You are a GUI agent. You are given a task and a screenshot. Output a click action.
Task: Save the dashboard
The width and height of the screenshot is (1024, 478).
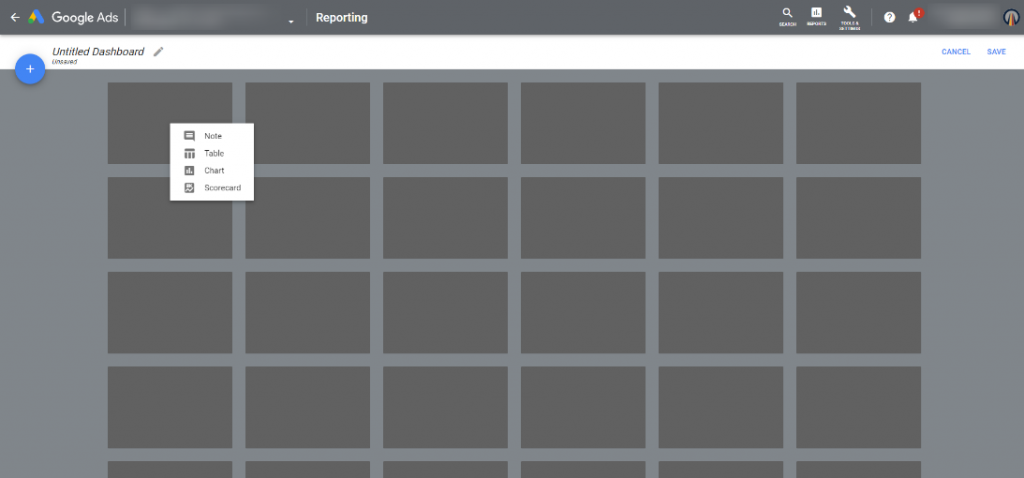click(996, 52)
